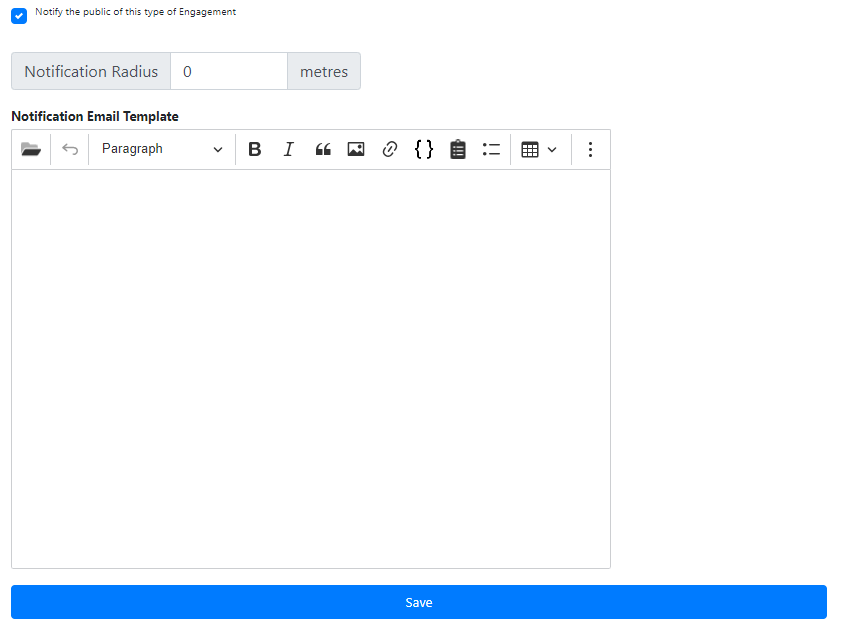Viewport: 842px width, 624px height.
Task: Click inside the email template editing area
Action: [x=310, y=368]
